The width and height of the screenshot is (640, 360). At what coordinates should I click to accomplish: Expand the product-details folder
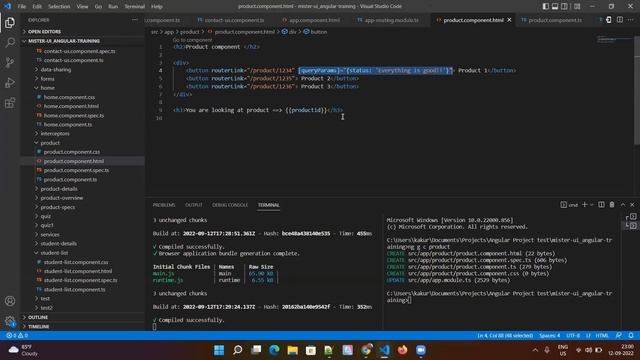coord(59,189)
